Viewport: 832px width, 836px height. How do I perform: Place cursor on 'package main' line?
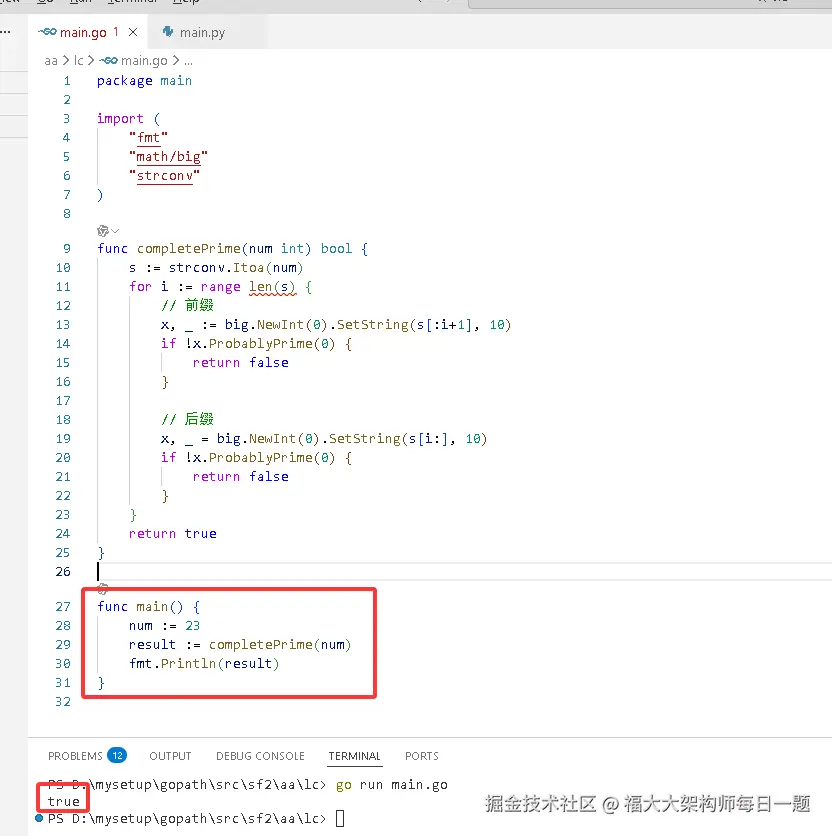coord(144,81)
